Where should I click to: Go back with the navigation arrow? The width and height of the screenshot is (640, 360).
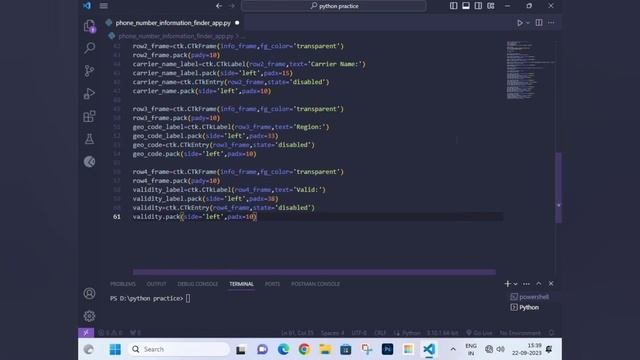tap(219, 6)
